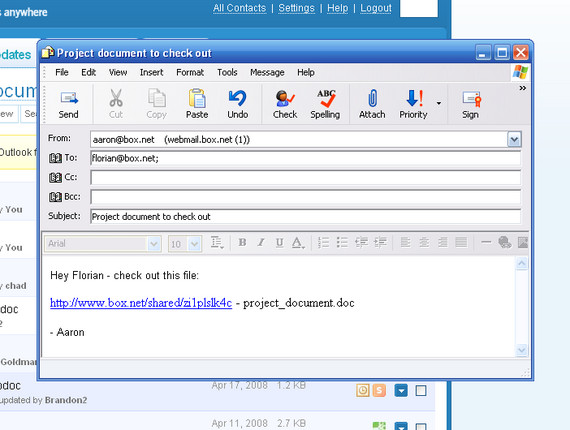Viewport: 570px width, 430px height.
Task: Tick the checkbox on the Apr 17 file row
Action: point(421,391)
